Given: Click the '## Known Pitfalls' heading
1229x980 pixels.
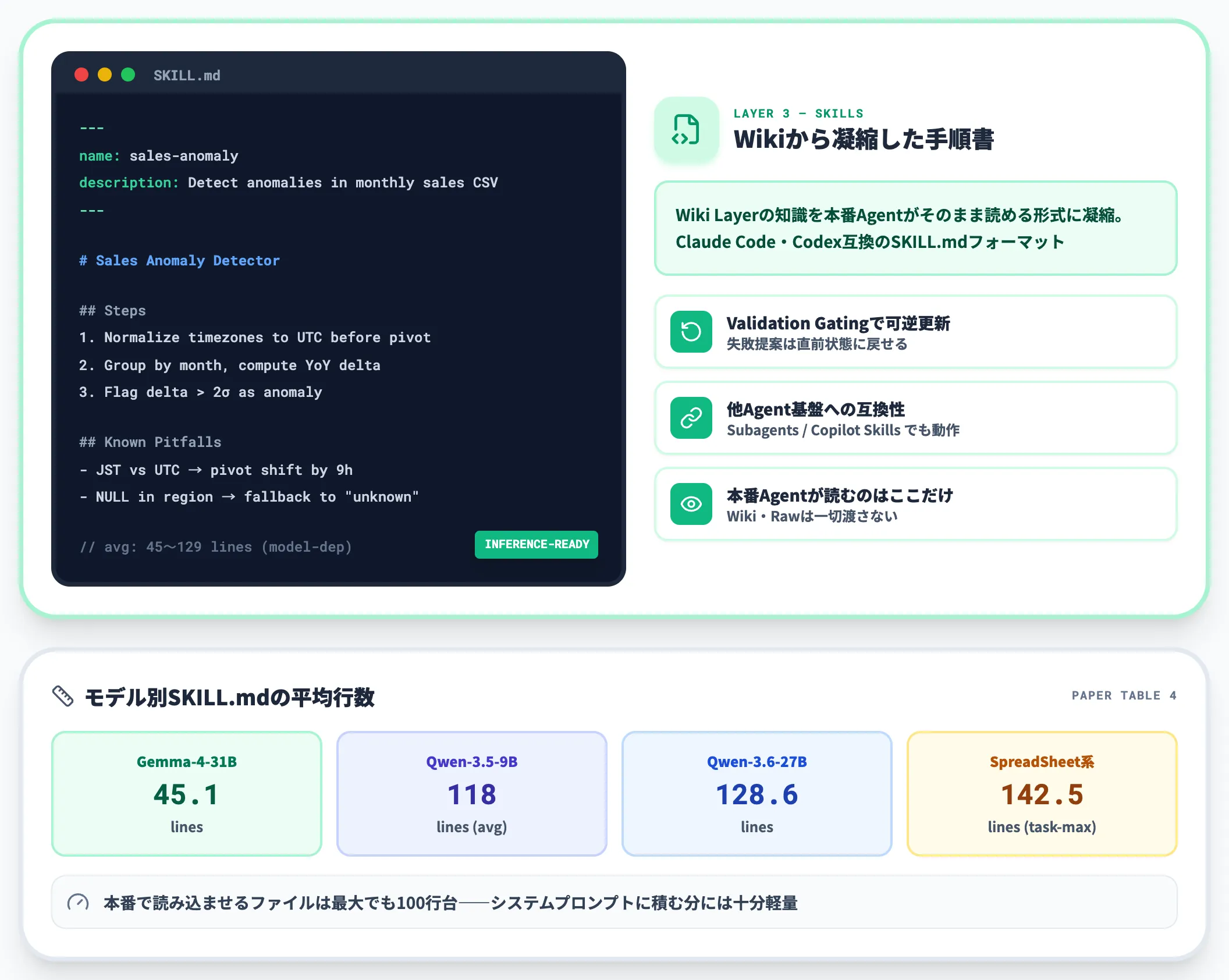Looking at the screenshot, I should click(x=150, y=442).
